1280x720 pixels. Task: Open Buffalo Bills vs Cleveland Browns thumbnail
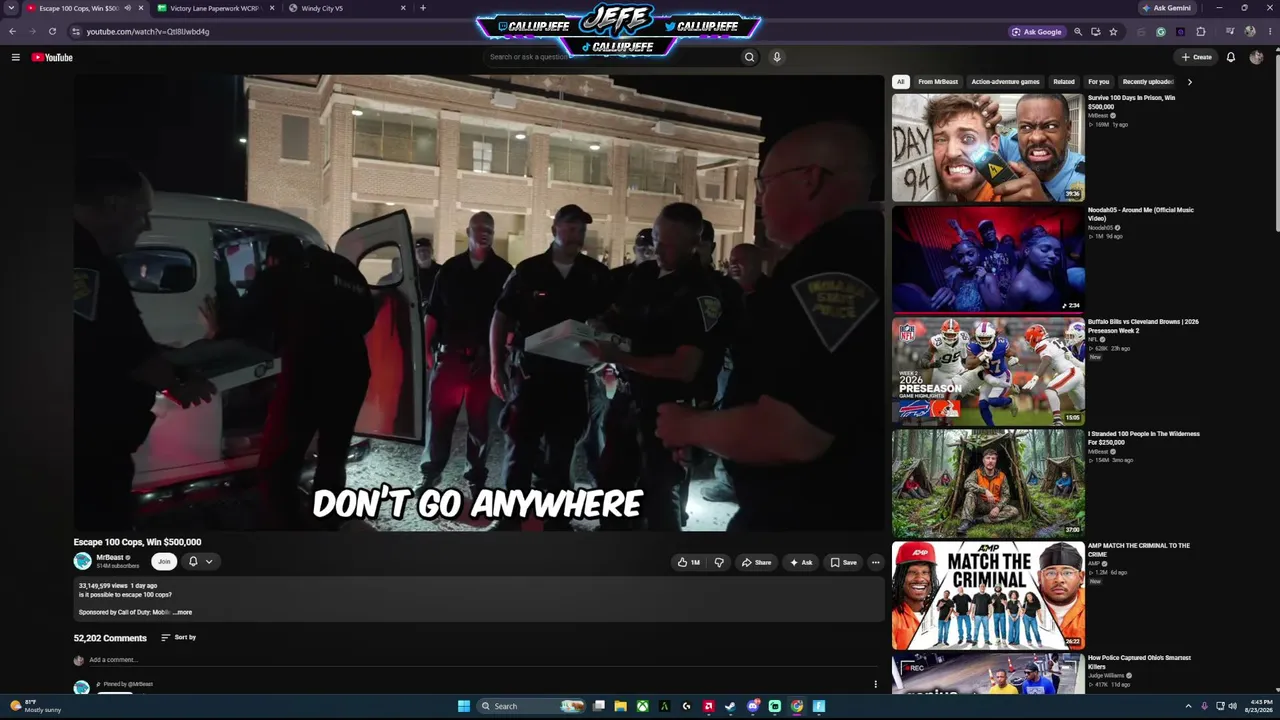[988, 371]
